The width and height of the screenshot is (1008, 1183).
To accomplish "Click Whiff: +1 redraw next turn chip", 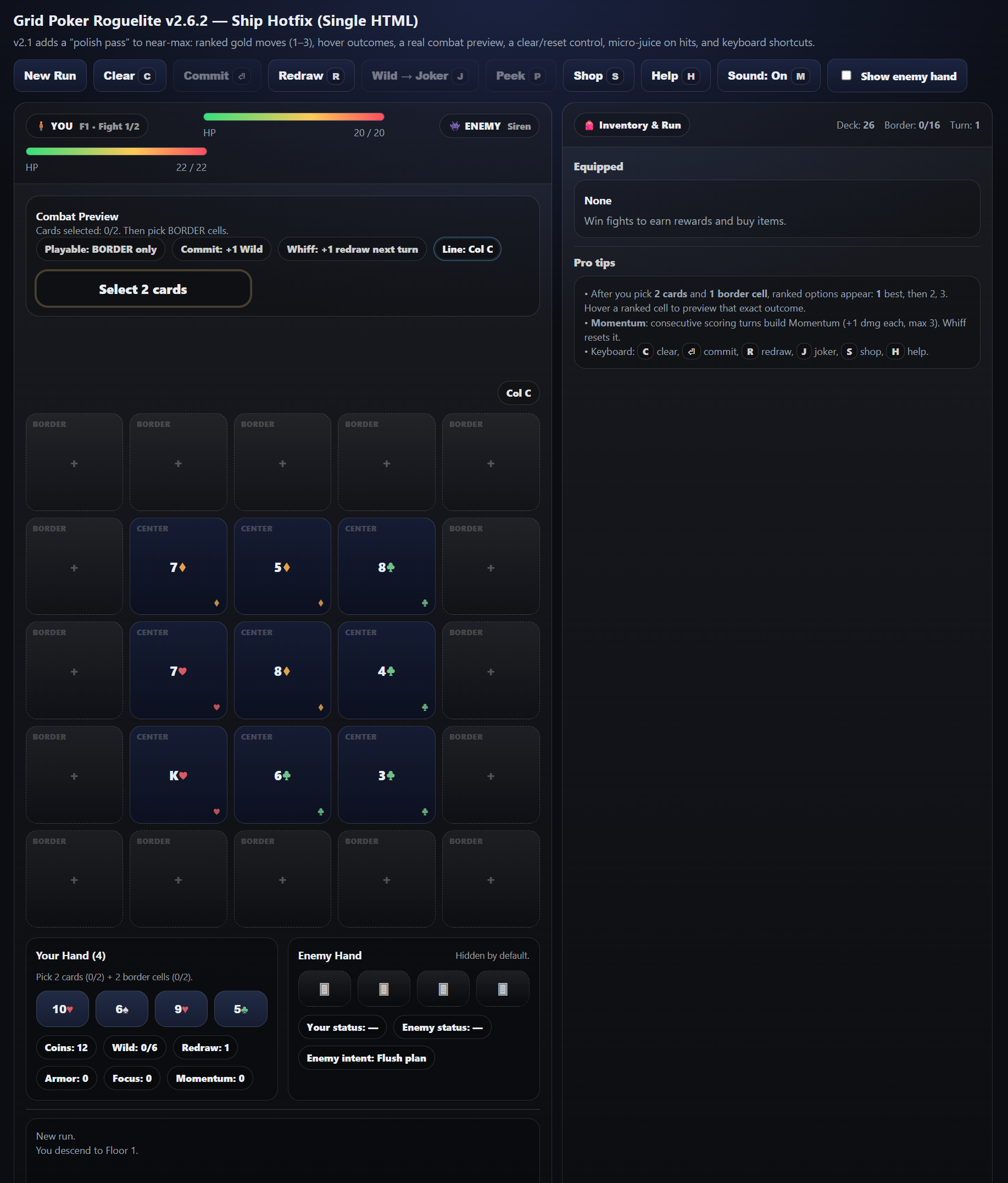I will [352, 249].
